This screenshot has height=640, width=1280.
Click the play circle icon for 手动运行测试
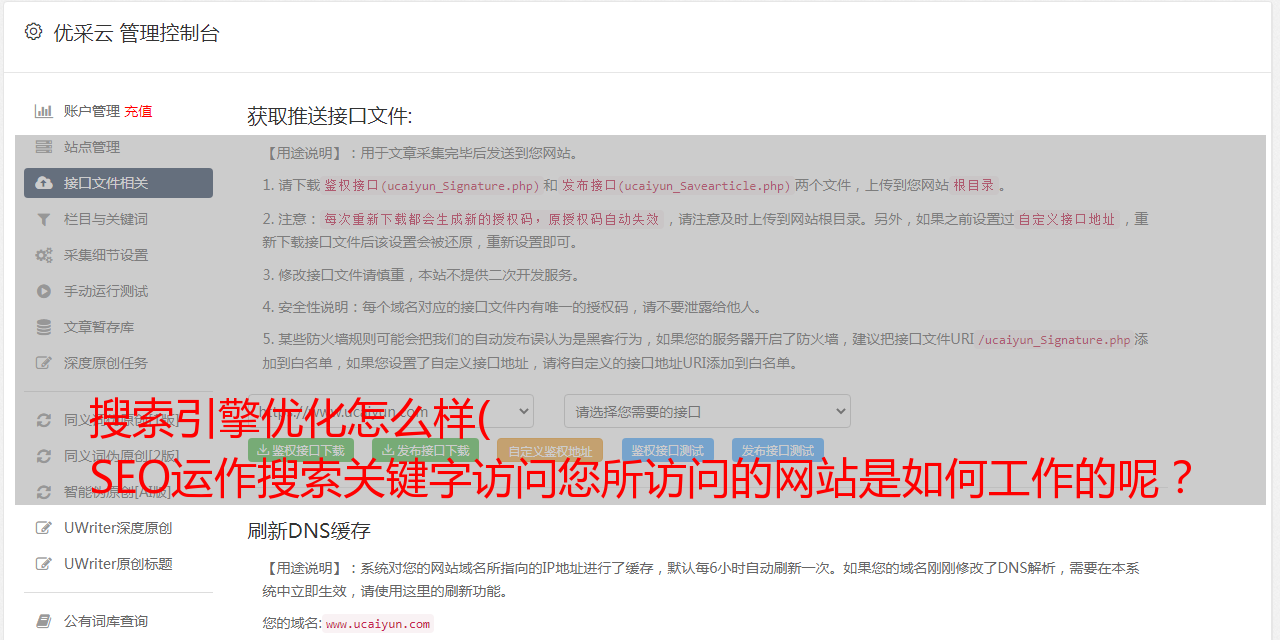coord(44,291)
